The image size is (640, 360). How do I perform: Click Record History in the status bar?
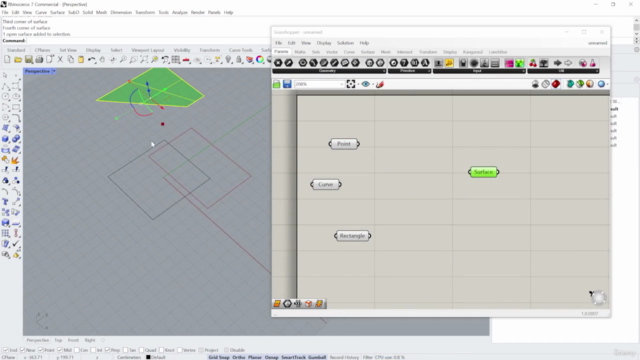344,357
